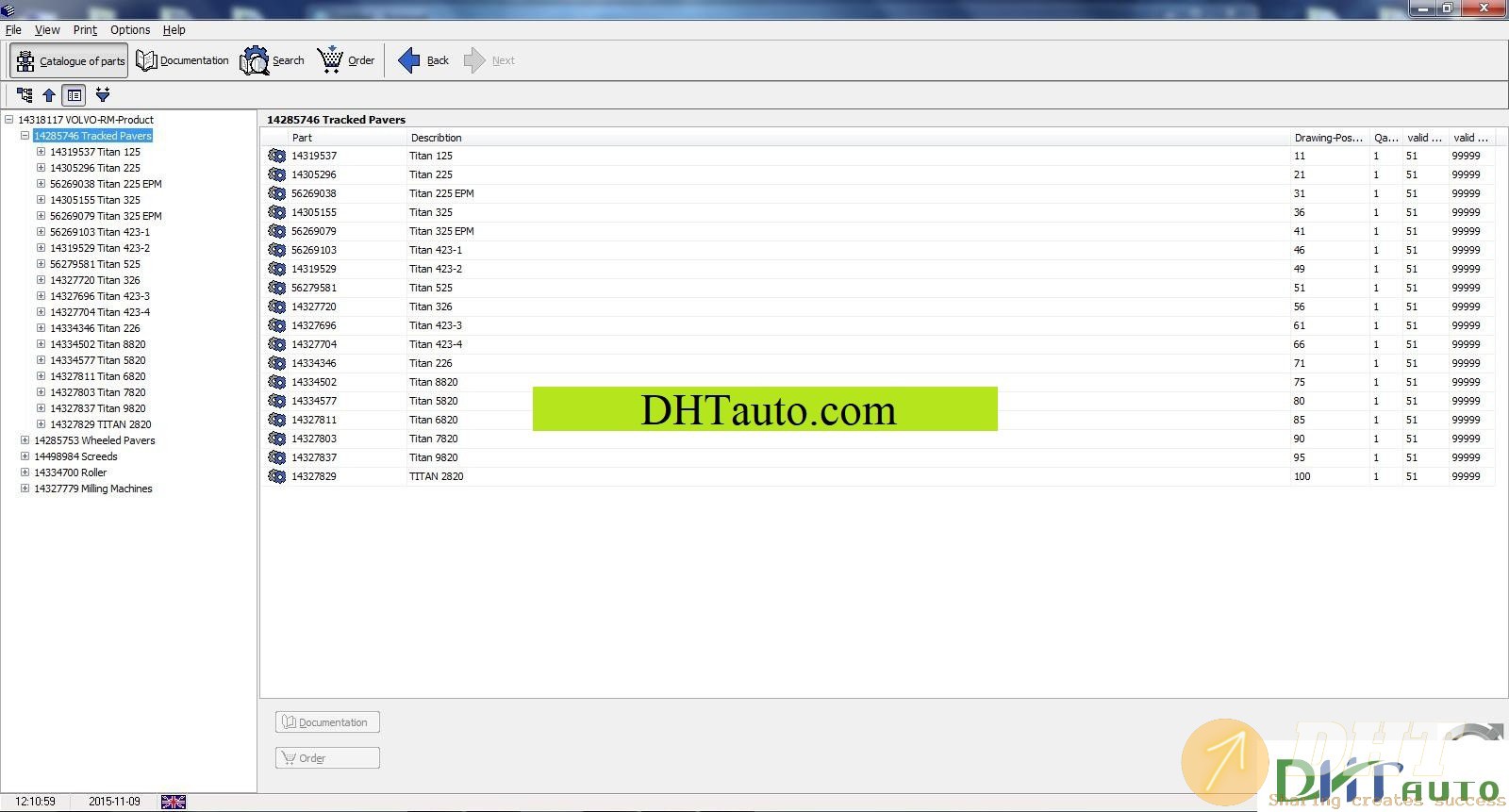Select tree item 14305155 Titan 325
The height and width of the screenshot is (812, 1509).
pyautogui.click(x=95, y=200)
